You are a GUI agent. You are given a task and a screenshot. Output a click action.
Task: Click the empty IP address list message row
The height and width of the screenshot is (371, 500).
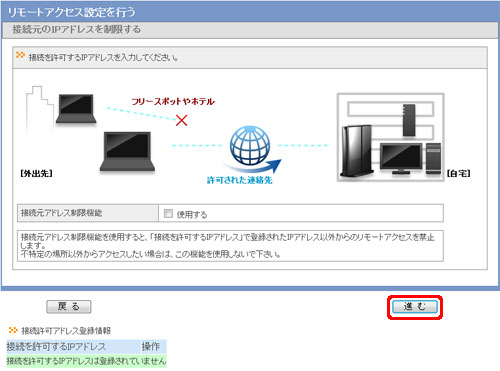click(86, 361)
